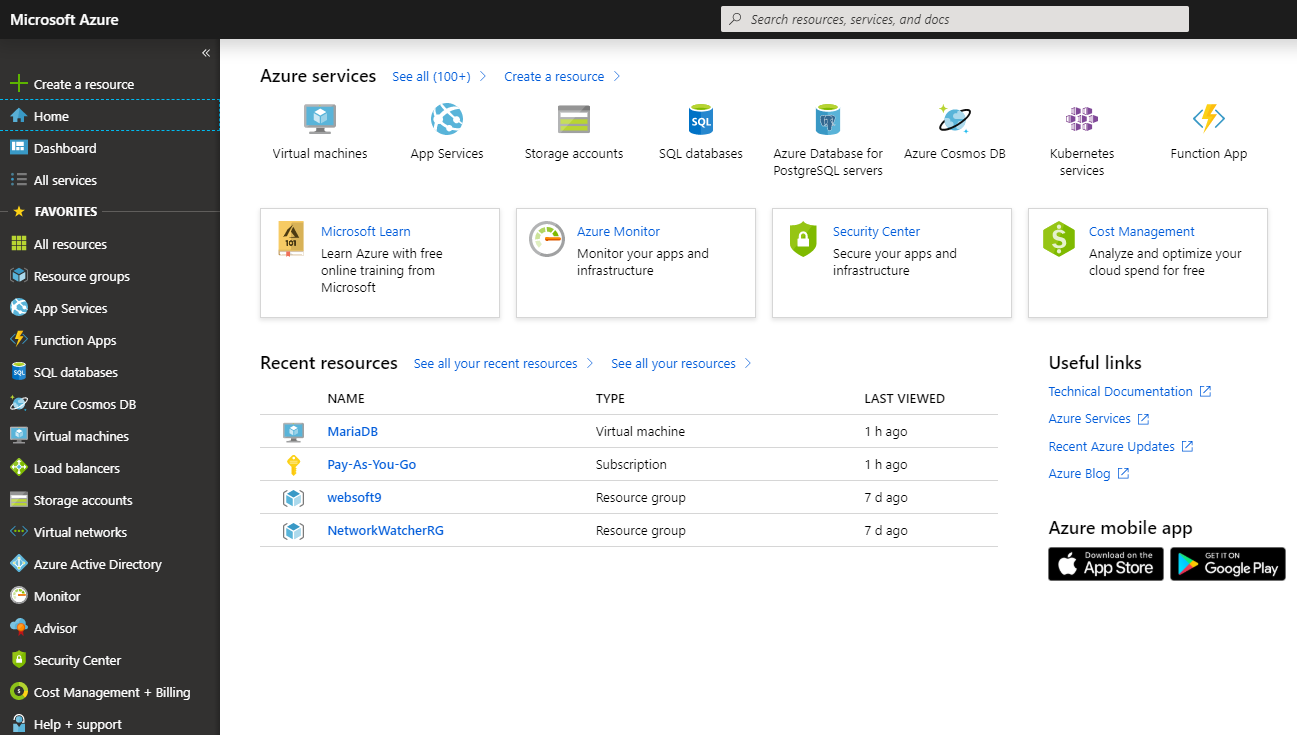The height and width of the screenshot is (735, 1297).
Task: Open the Security Center card link
Action: coord(876,231)
